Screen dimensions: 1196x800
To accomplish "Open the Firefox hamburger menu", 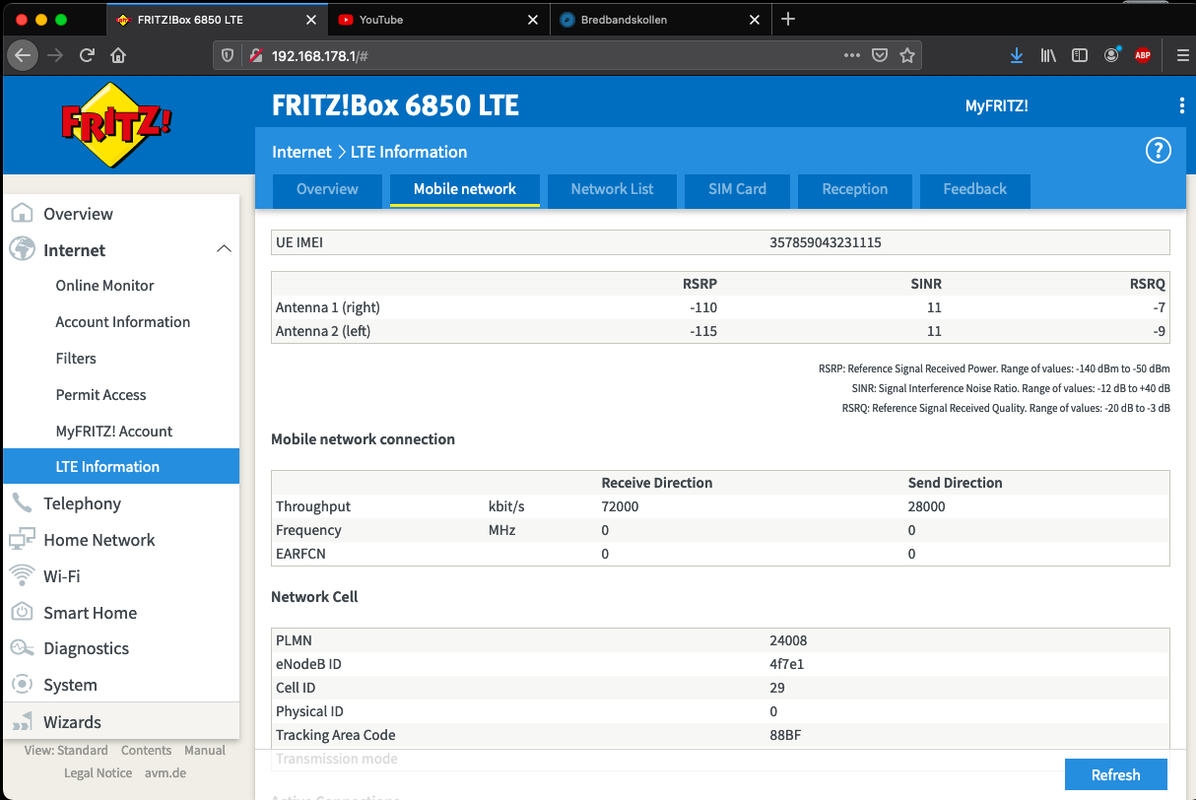I will tap(1182, 55).
